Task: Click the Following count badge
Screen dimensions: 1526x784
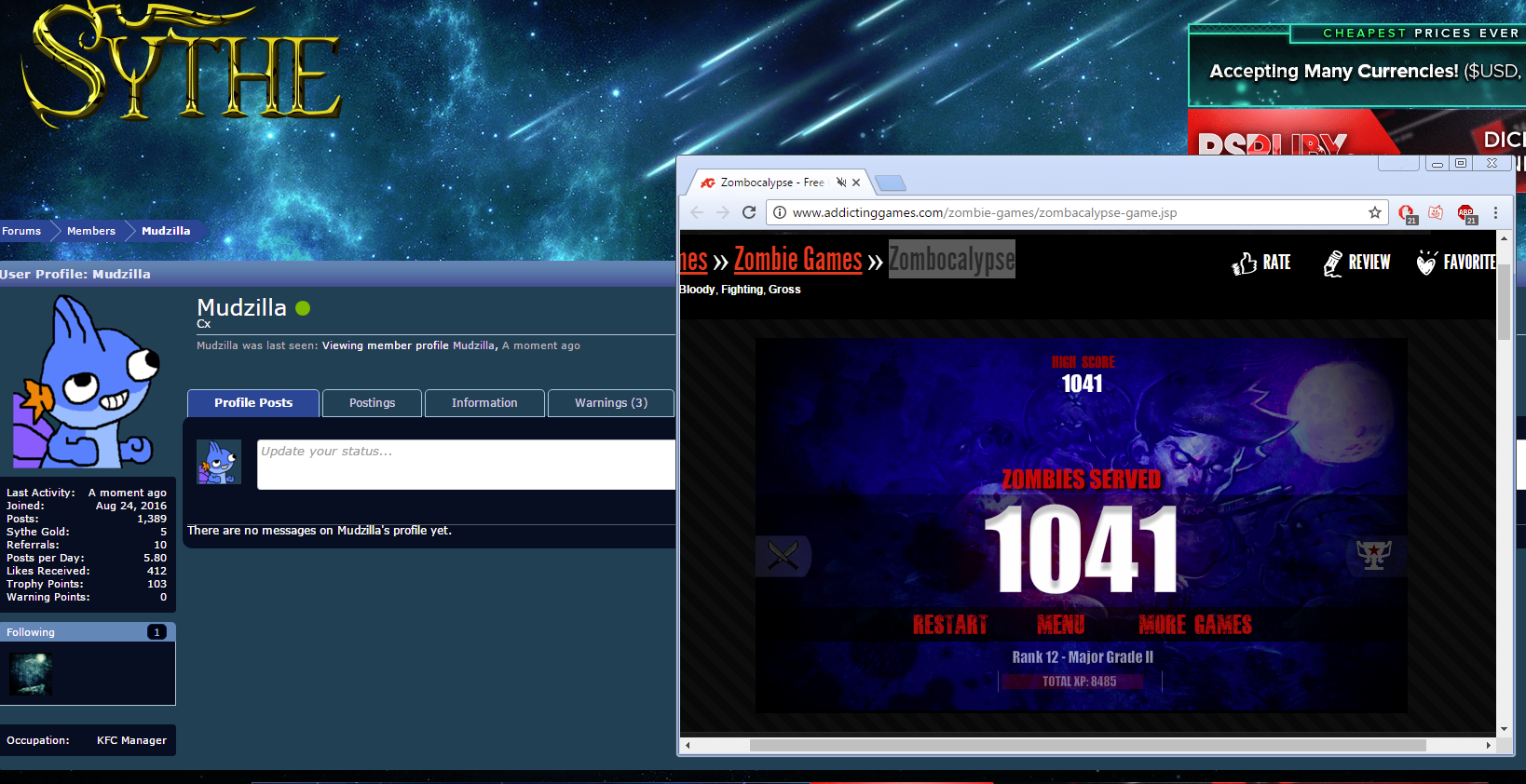Action: pyautogui.click(x=157, y=632)
